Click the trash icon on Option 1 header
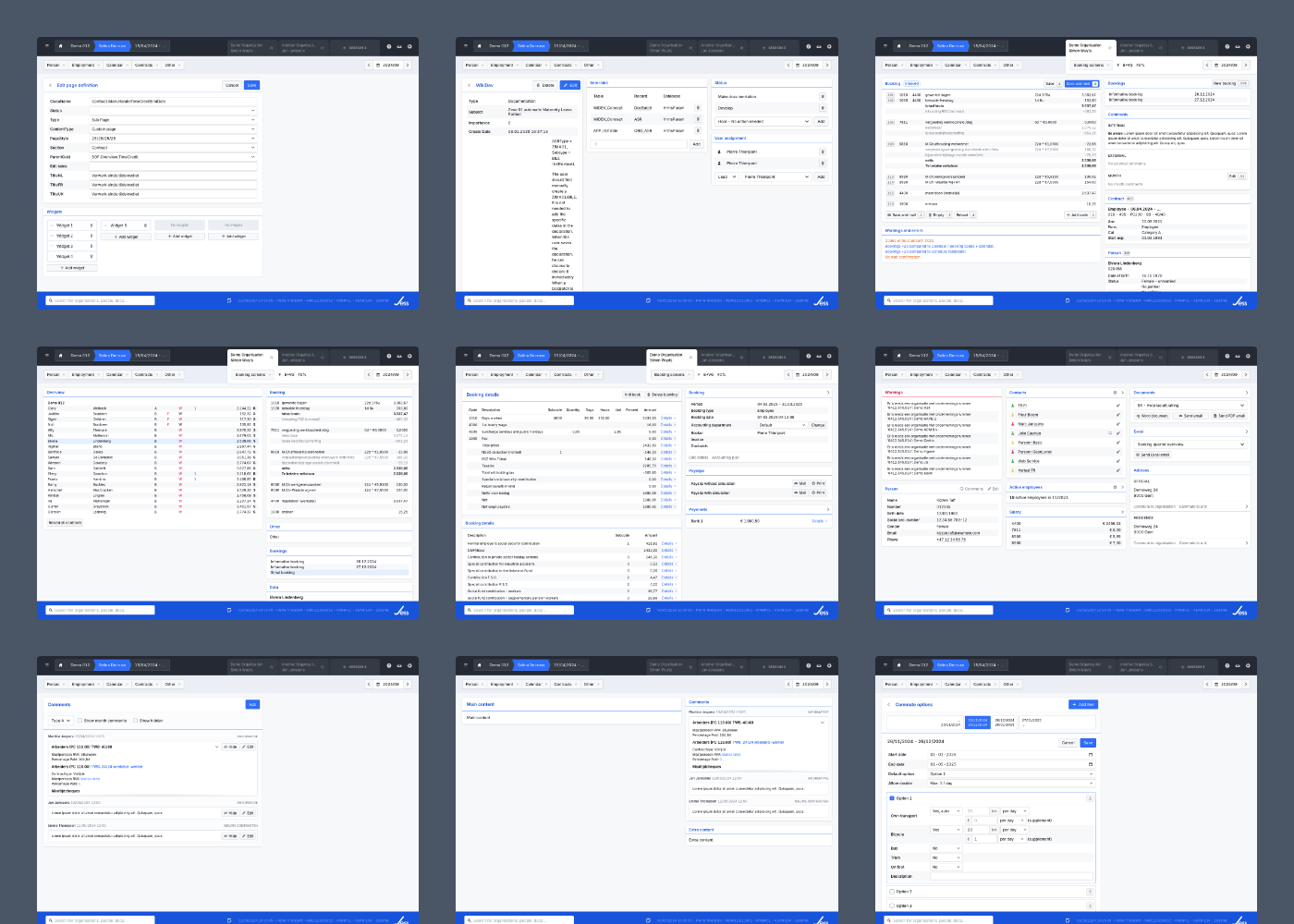Screen dimensions: 1294x924 coord(1090,798)
